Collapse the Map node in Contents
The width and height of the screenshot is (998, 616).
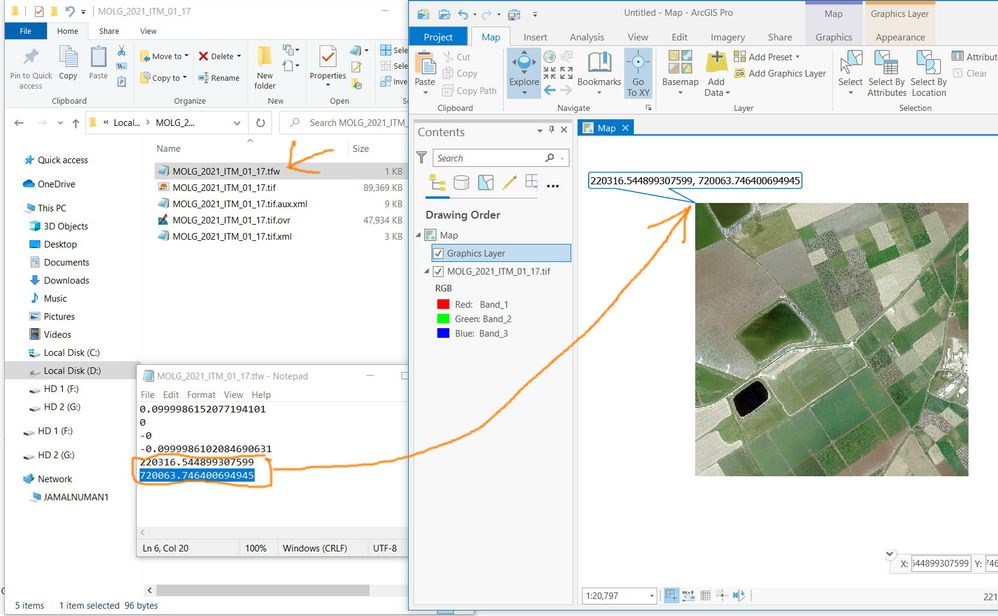tap(419, 235)
